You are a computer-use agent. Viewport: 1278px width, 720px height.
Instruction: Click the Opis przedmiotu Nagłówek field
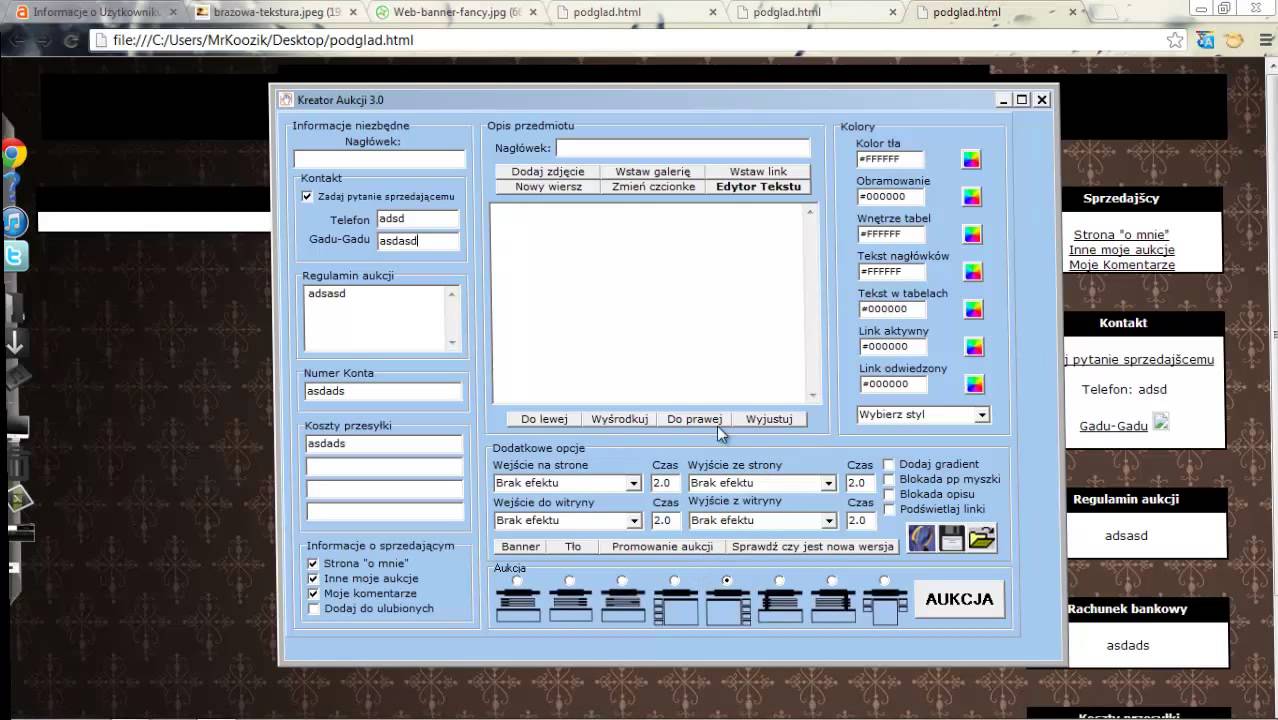681,148
